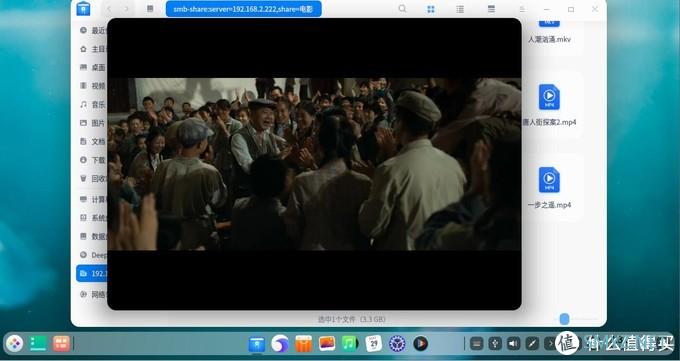Screen dimensions: 680x361
Task: Select the 一步之遥.mp4 video file
Action: [x=549, y=188]
